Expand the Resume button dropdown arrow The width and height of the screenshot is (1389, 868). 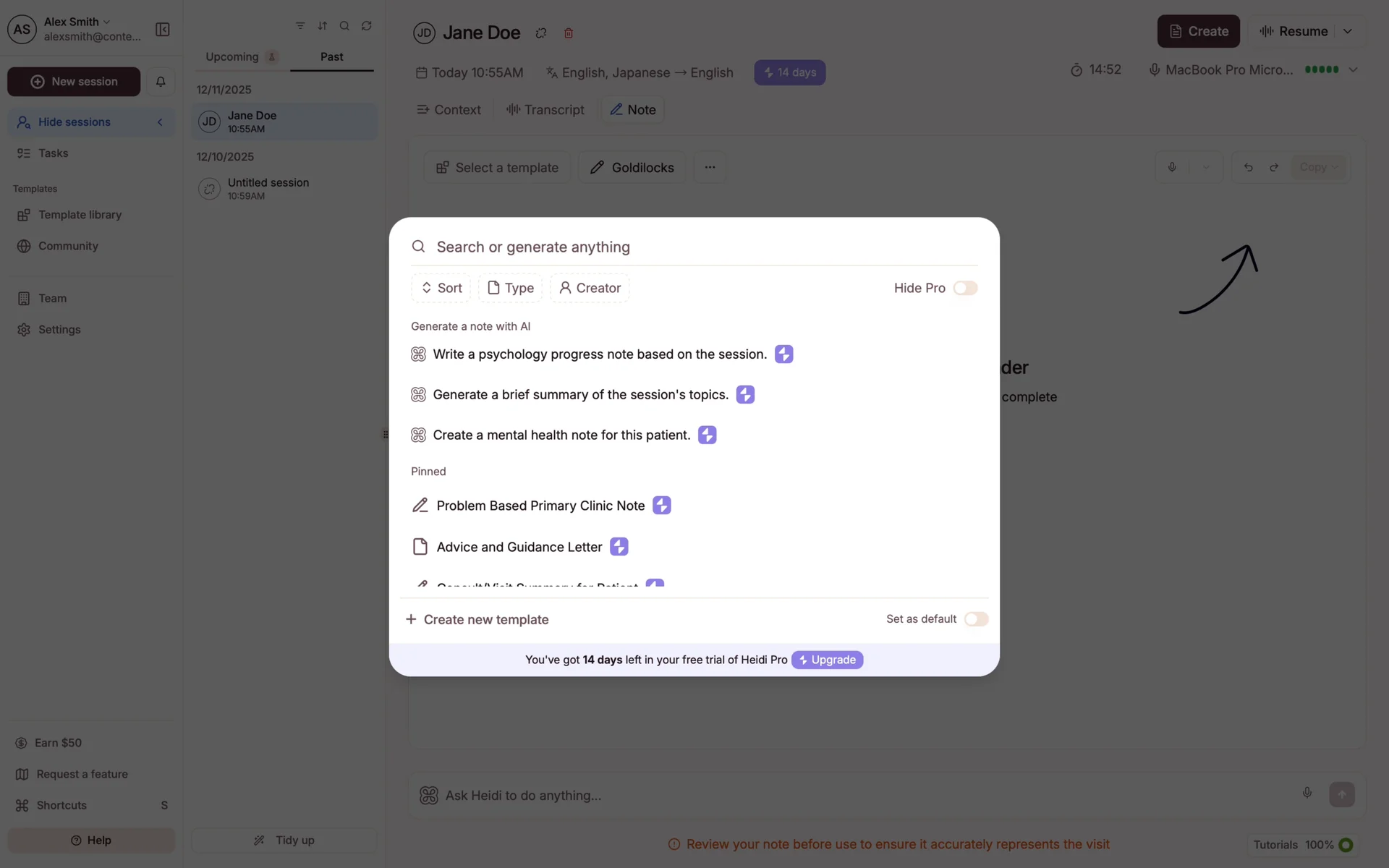[x=1348, y=31]
